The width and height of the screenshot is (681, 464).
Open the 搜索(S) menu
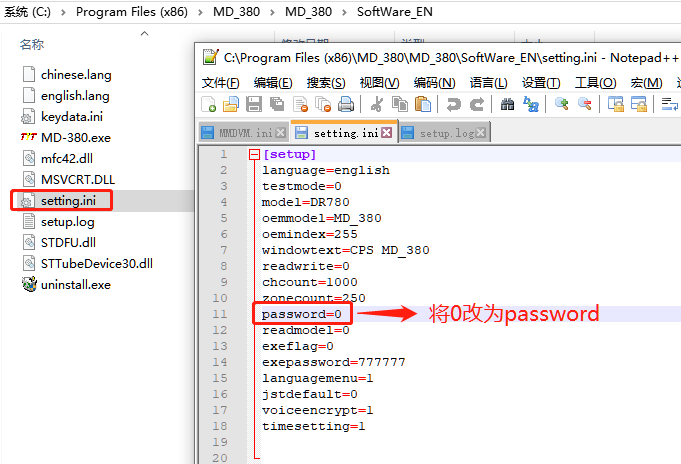[x=326, y=82]
